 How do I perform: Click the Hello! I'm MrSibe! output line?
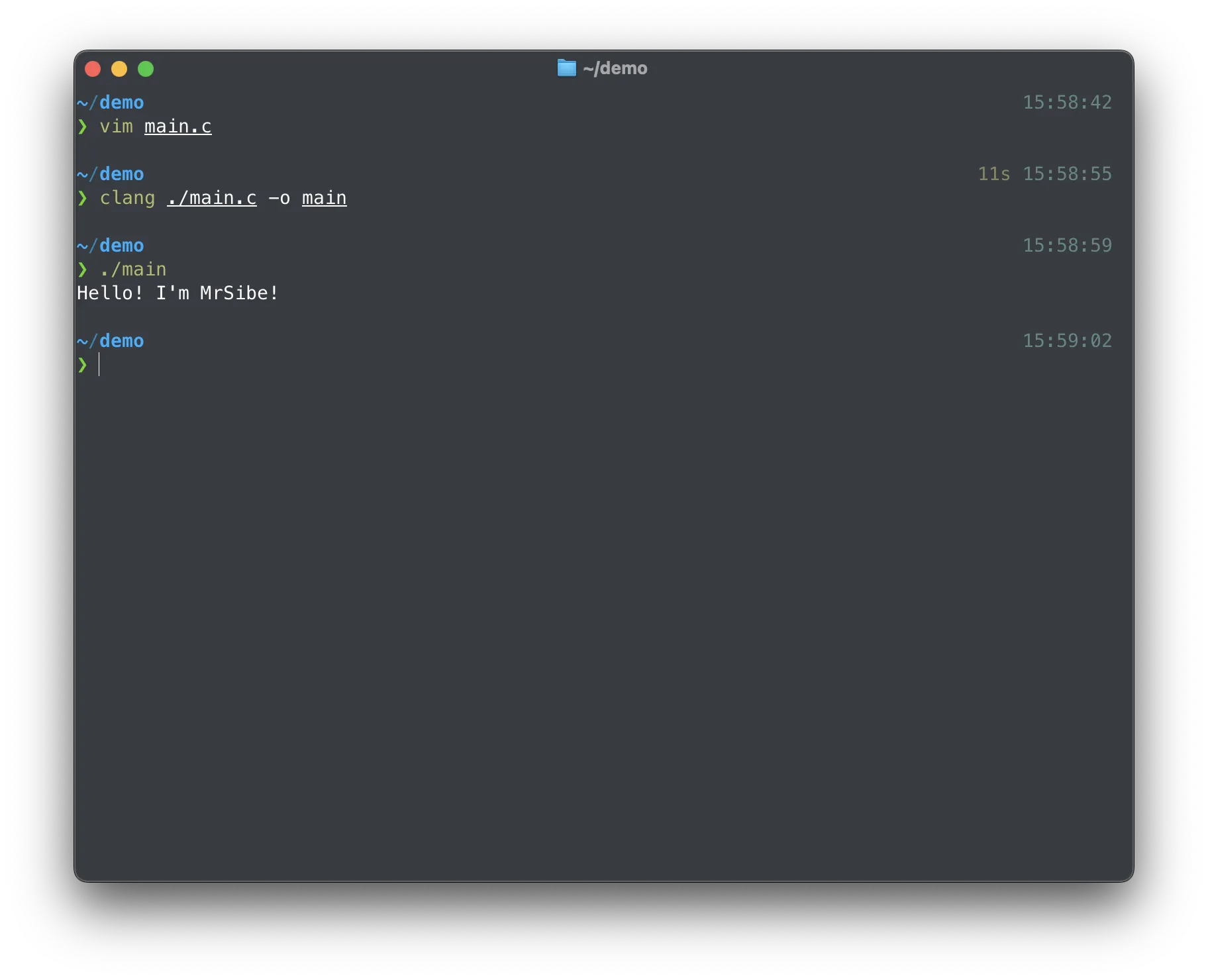coord(177,293)
